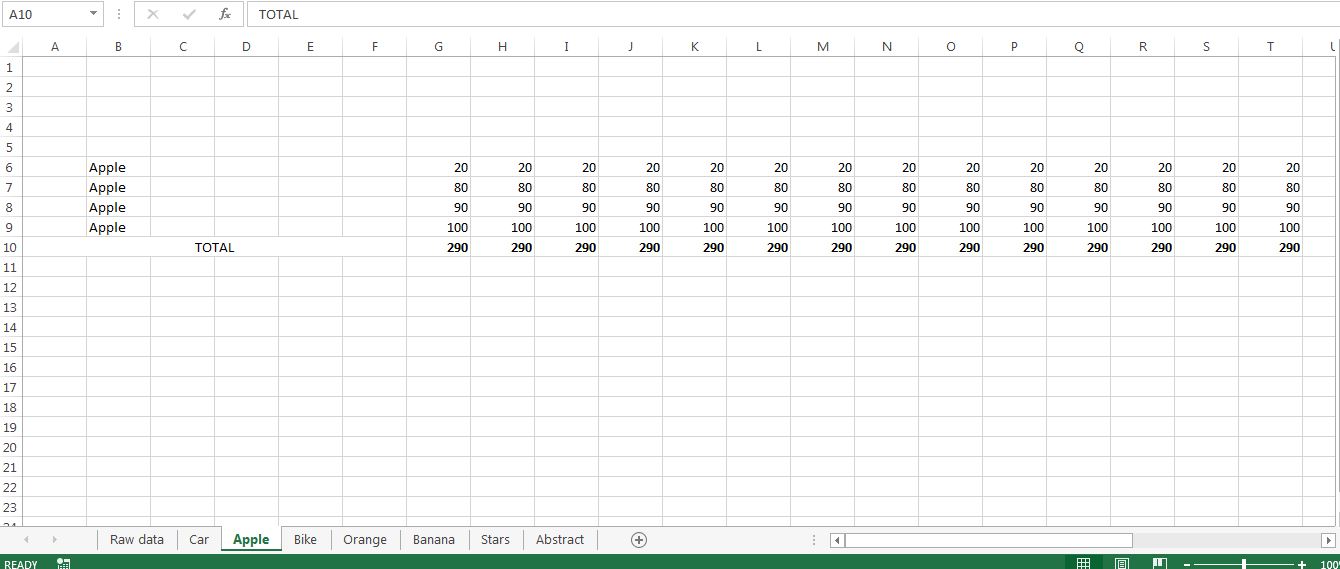Click the Select All corner triangle

pyautogui.click(x=12, y=47)
